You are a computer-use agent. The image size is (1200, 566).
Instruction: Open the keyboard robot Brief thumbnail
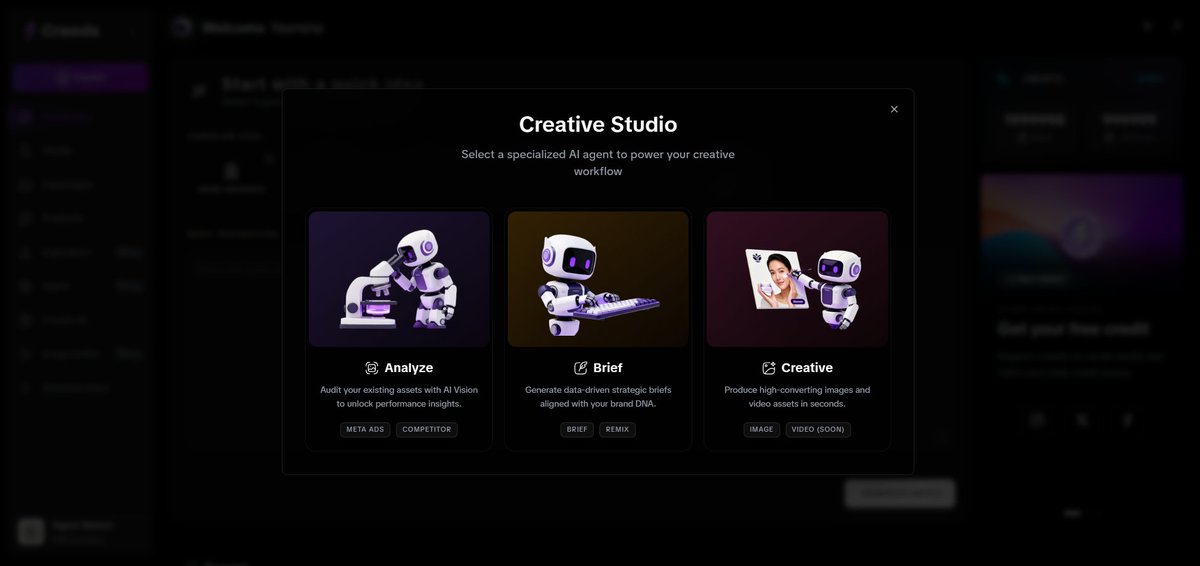tap(598, 279)
